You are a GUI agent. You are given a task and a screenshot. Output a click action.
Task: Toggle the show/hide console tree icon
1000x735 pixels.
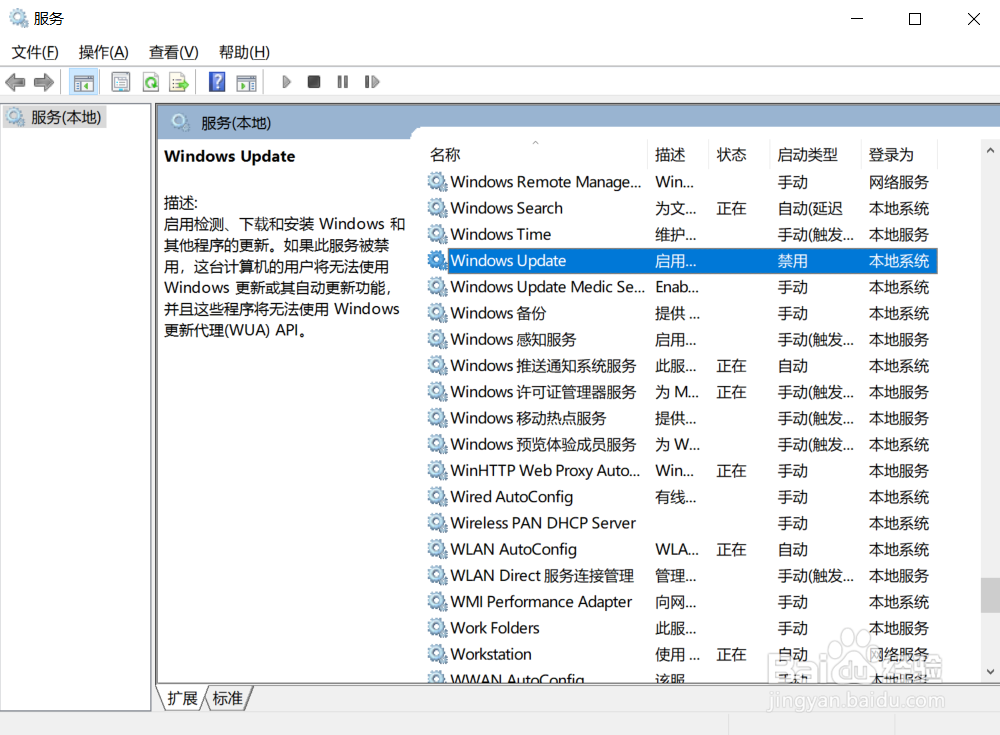click(x=84, y=82)
